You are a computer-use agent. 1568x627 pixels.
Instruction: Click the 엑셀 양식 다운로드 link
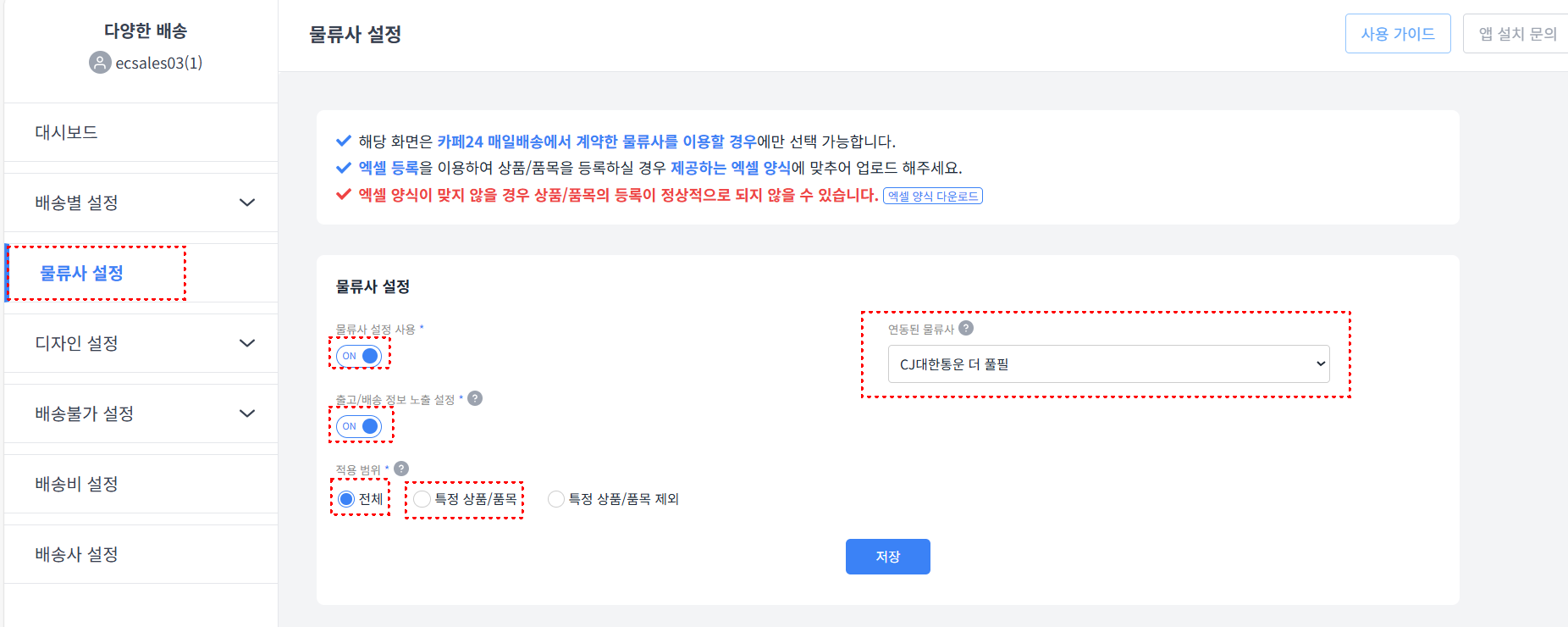tap(932, 197)
